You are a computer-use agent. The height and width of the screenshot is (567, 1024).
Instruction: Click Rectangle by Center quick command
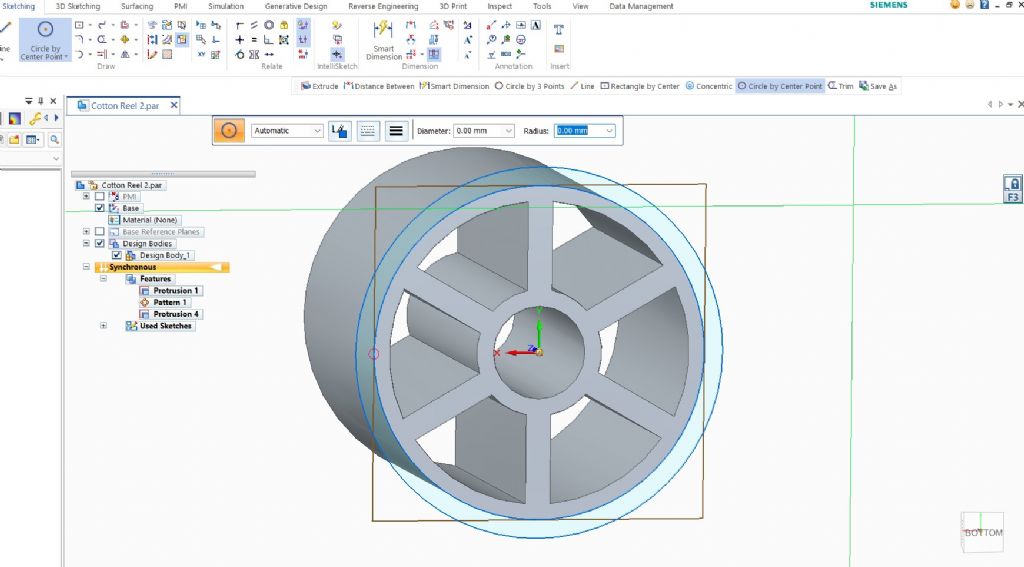coord(640,86)
